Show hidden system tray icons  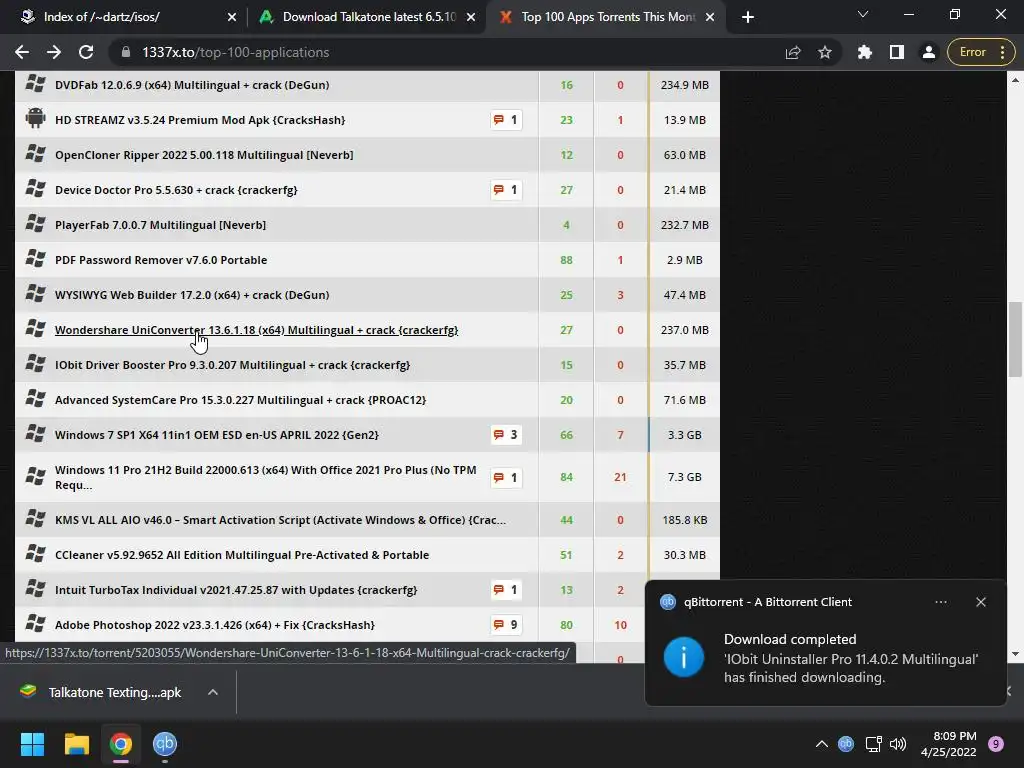point(822,744)
